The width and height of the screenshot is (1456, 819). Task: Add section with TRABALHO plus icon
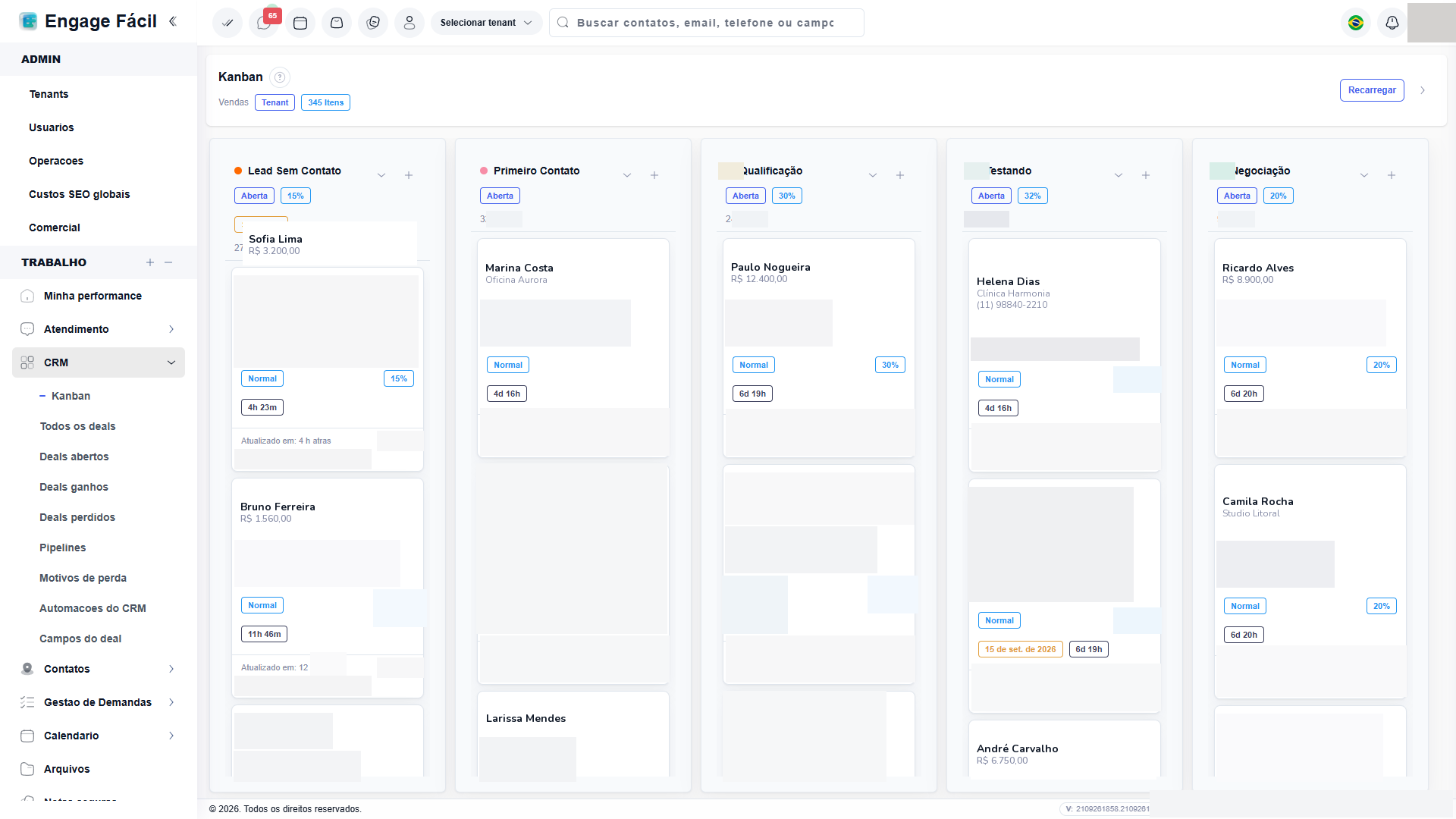[x=150, y=262]
